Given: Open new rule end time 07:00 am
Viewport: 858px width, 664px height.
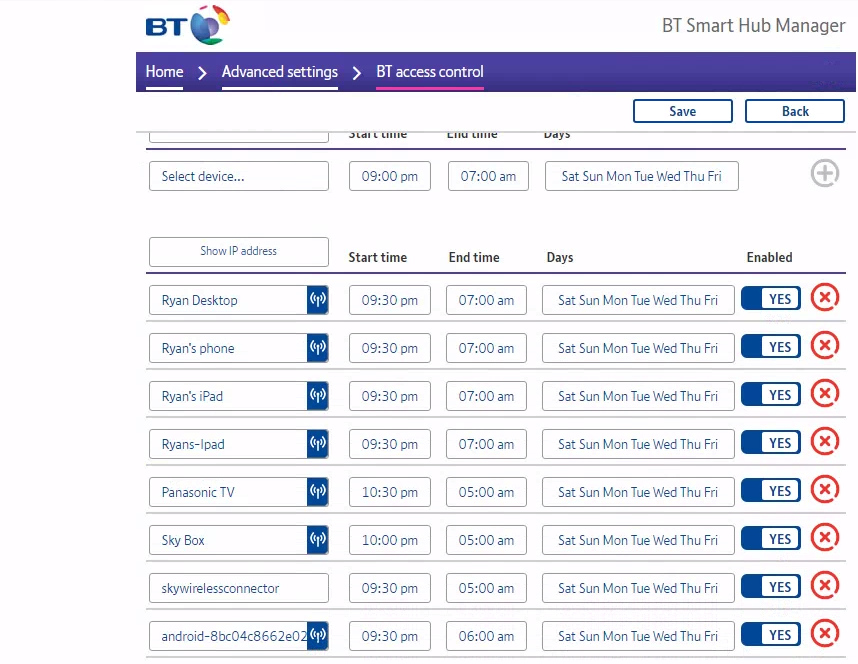Looking at the screenshot, I should [488, 176].
